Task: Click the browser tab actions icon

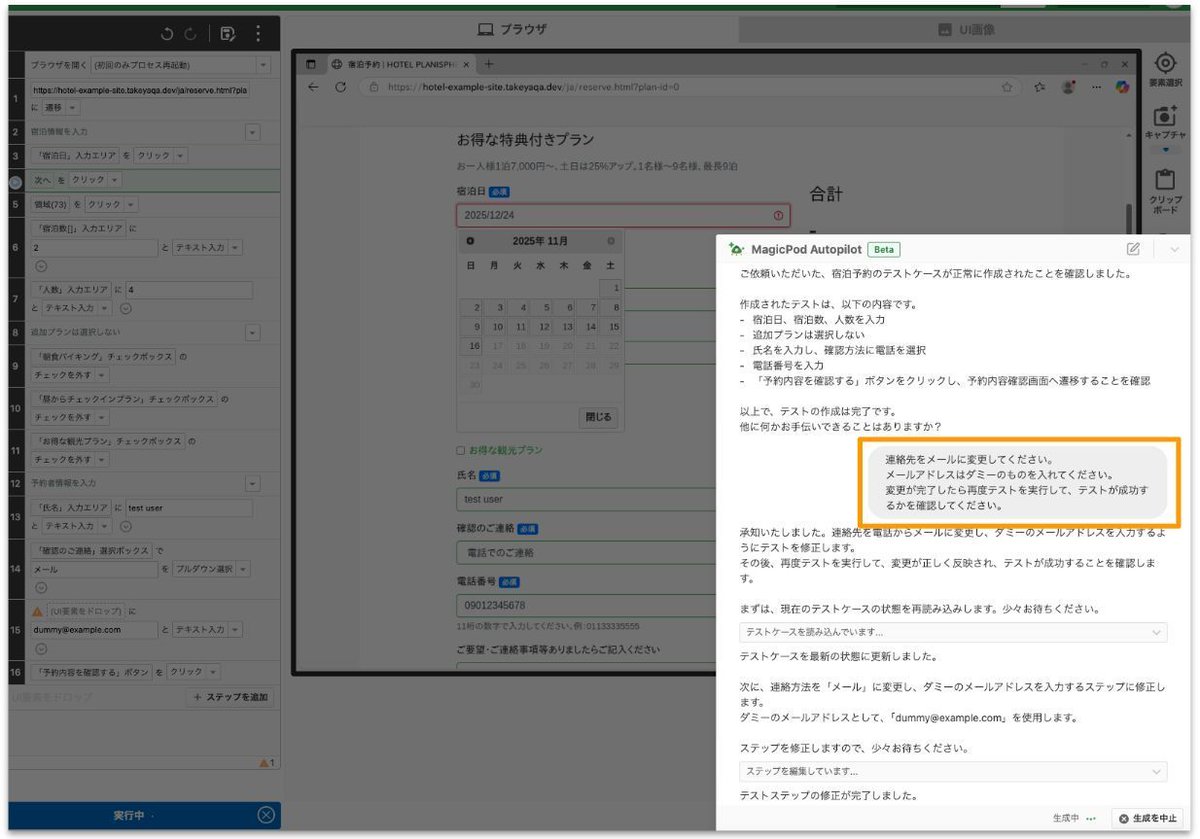Action: (x=311, y=64)
